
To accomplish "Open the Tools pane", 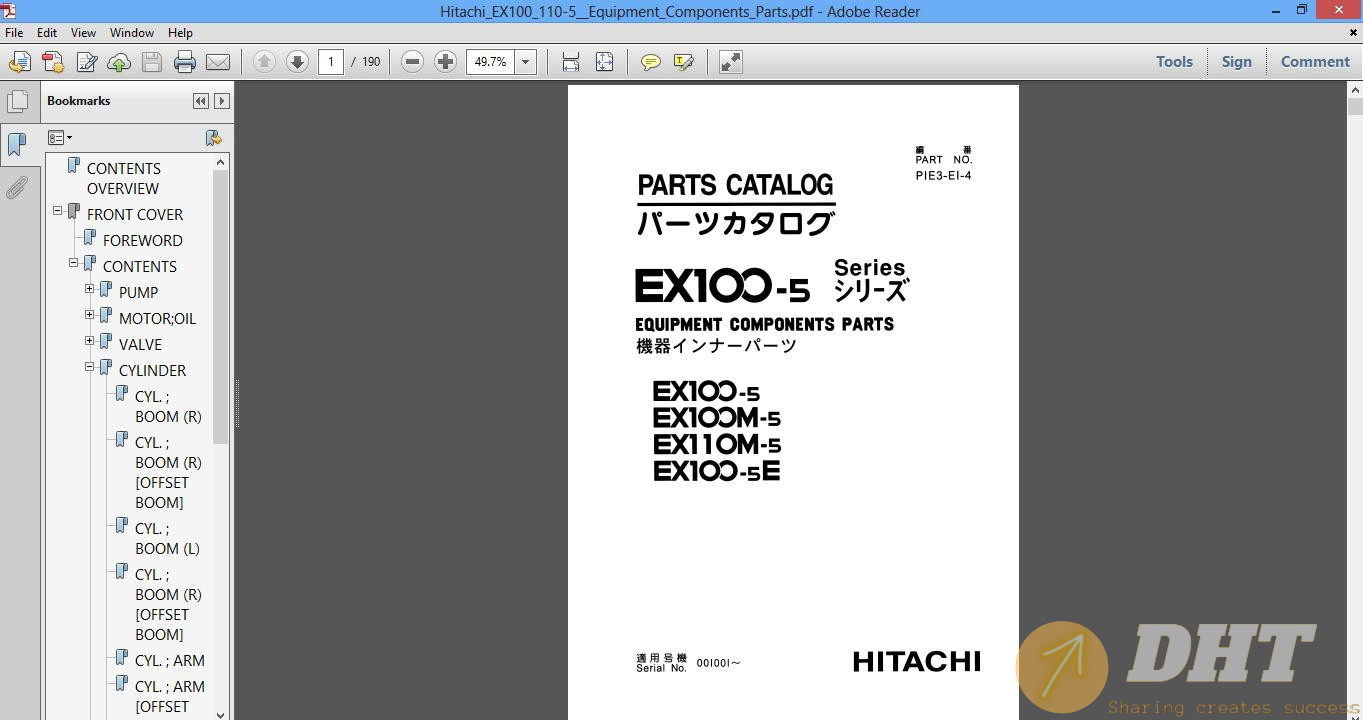I will point(1174,62).
